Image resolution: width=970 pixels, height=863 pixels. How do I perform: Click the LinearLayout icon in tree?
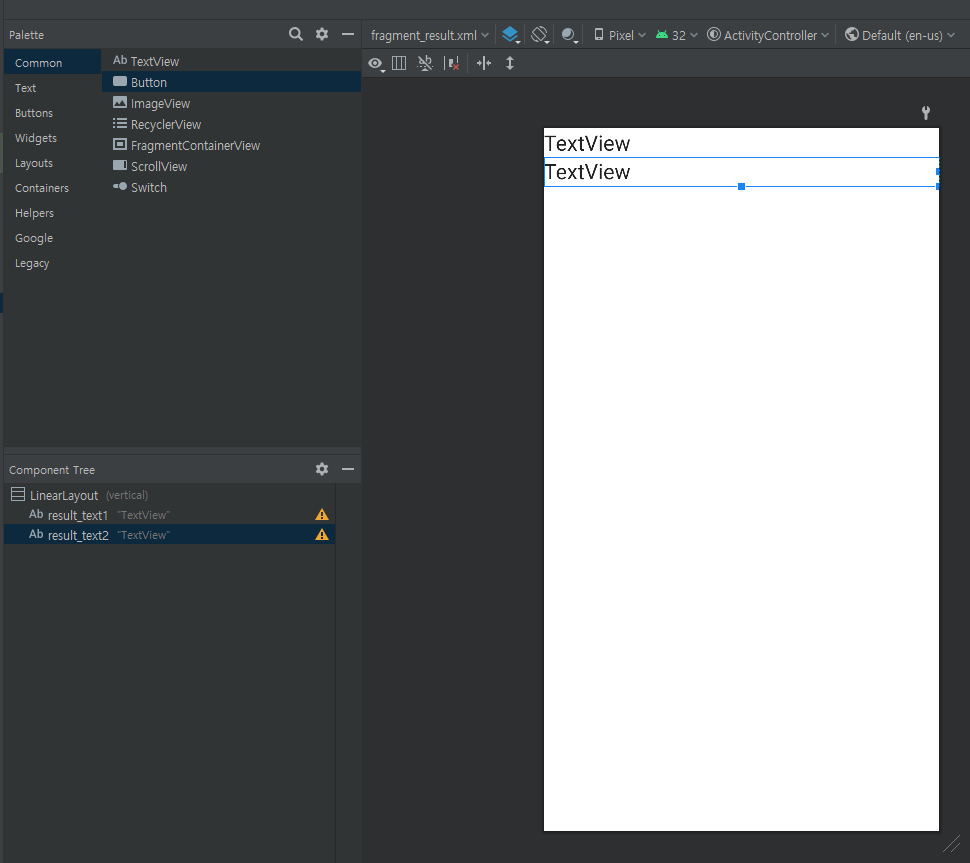[18, 494]
